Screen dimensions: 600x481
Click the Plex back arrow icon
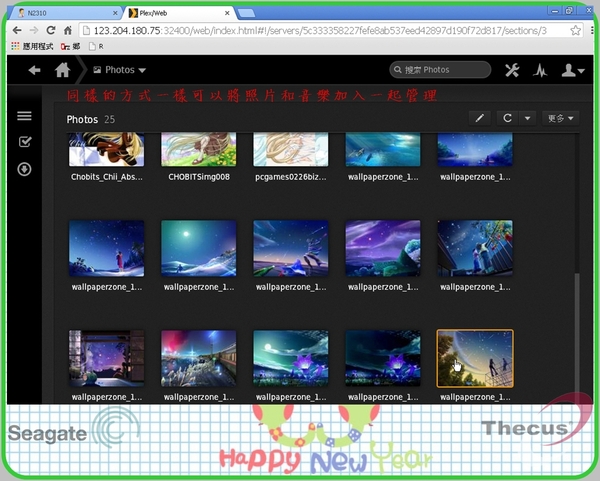(x=35, y=70)
